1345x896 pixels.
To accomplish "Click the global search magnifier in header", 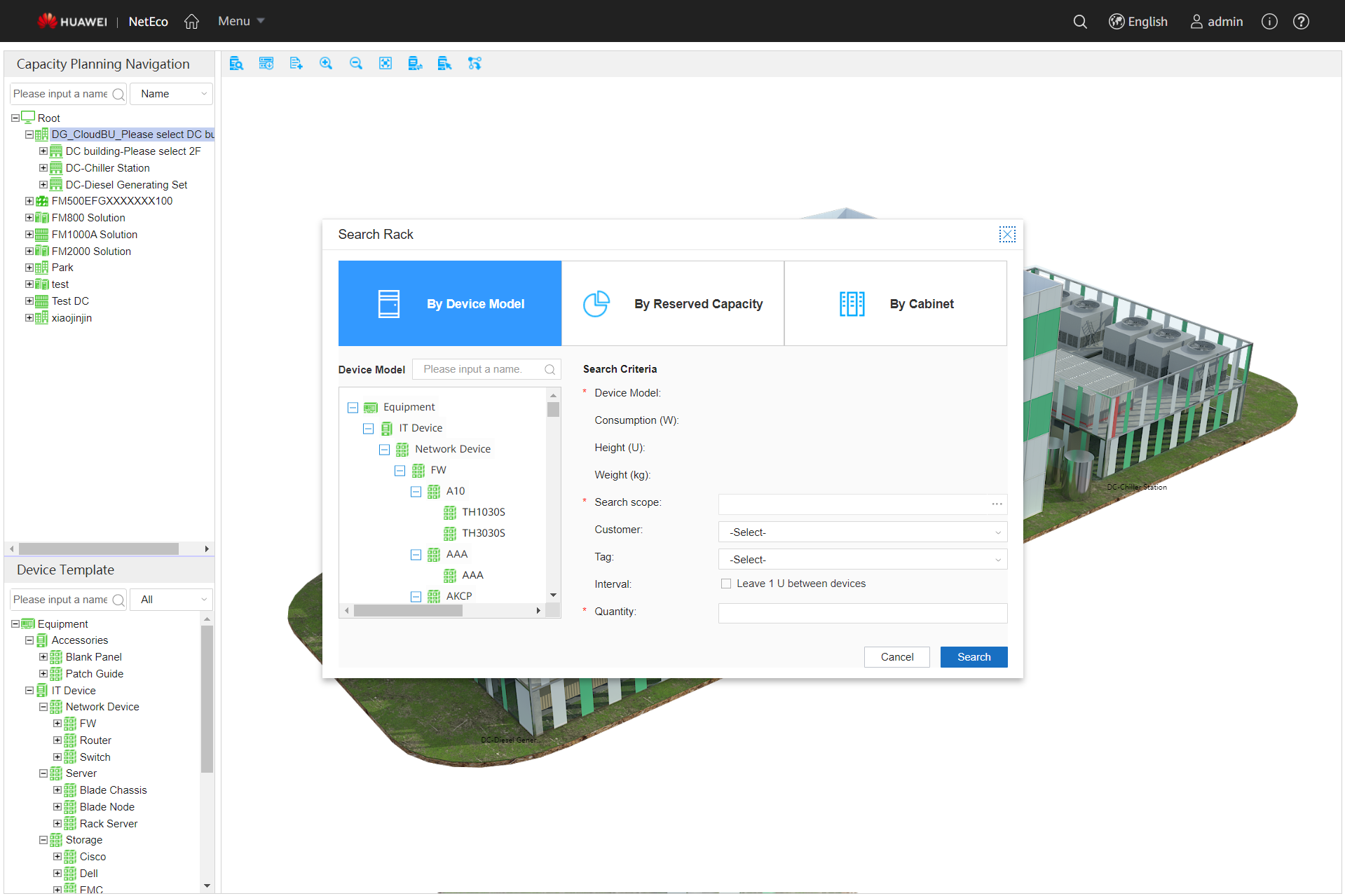I will tap(1080, 22).
